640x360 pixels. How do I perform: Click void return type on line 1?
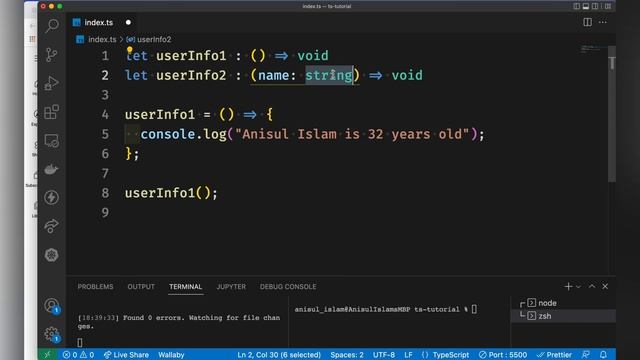point(313,56)
